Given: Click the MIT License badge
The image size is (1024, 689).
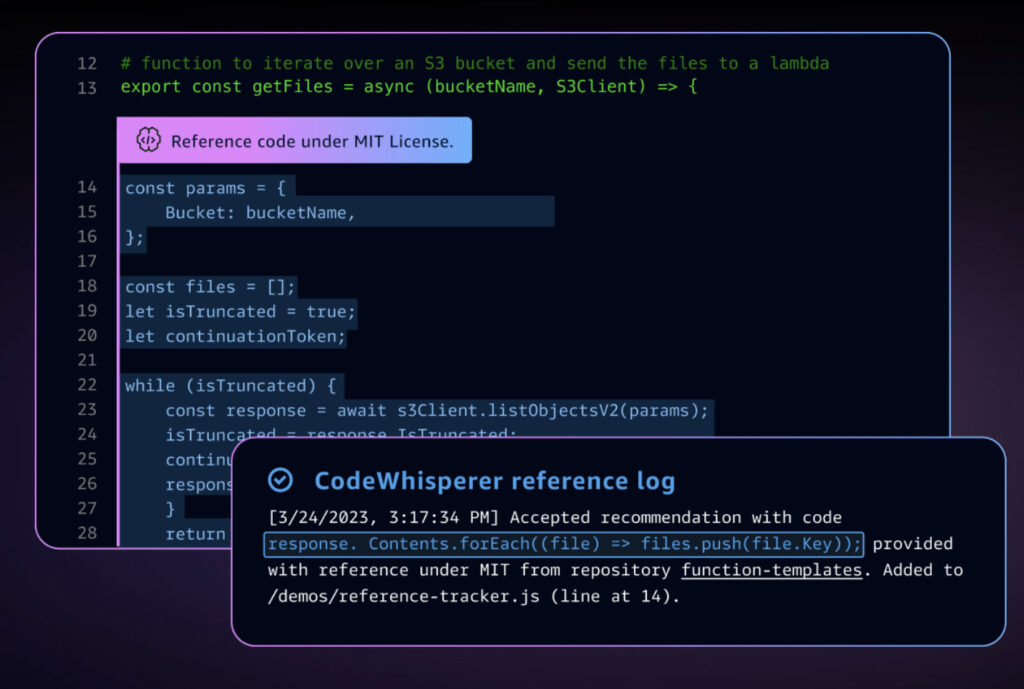Looking at the screenshot, I should pos(294,140).
